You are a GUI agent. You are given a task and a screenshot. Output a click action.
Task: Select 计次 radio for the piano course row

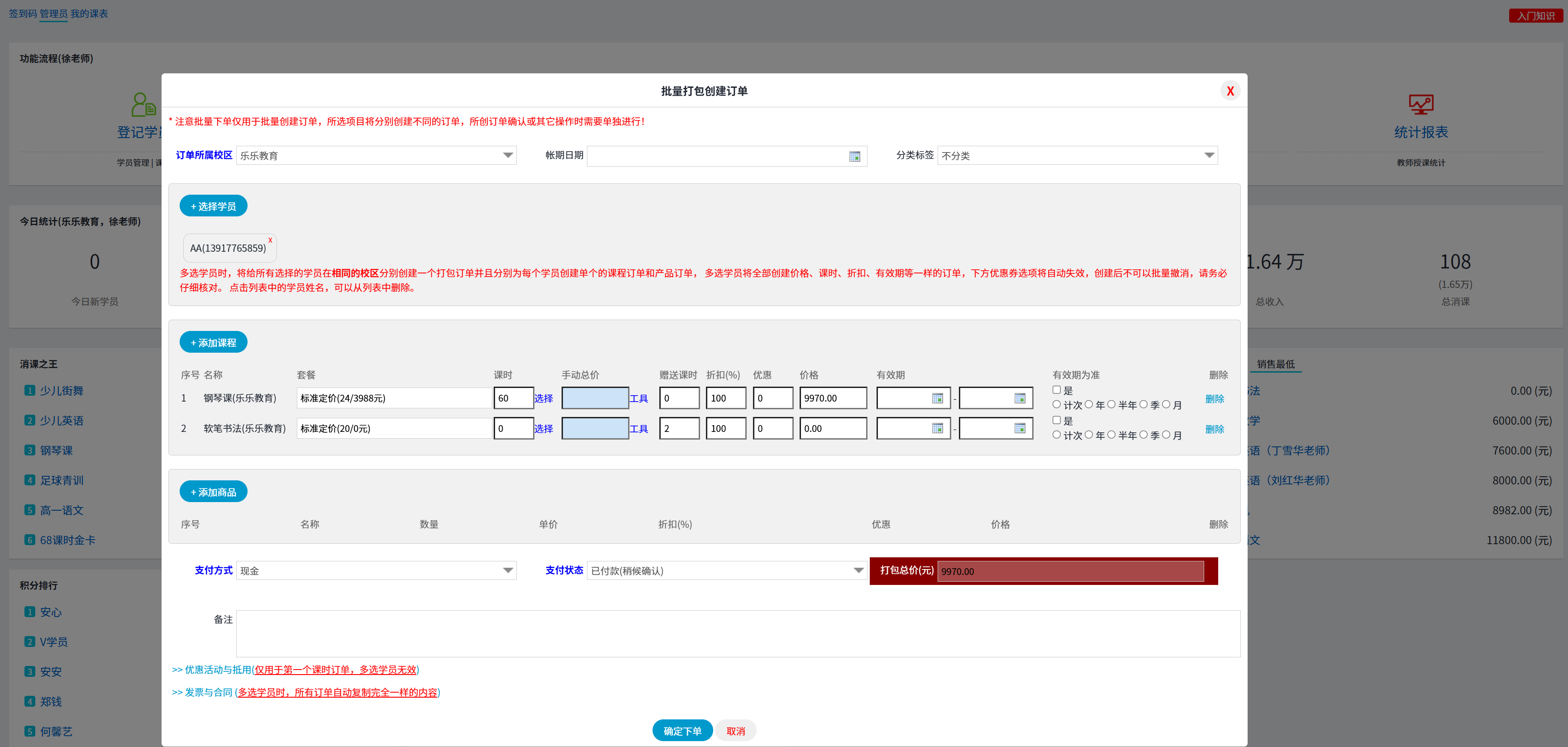tap(1057, 405)
